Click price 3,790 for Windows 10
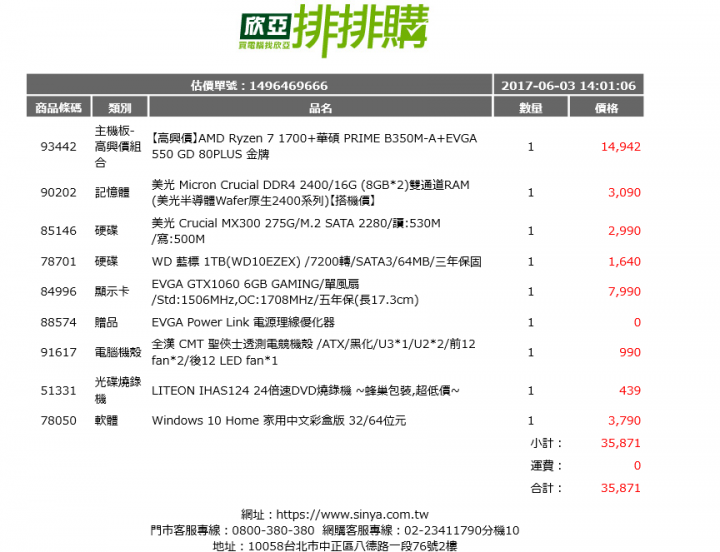 [624, 420]
